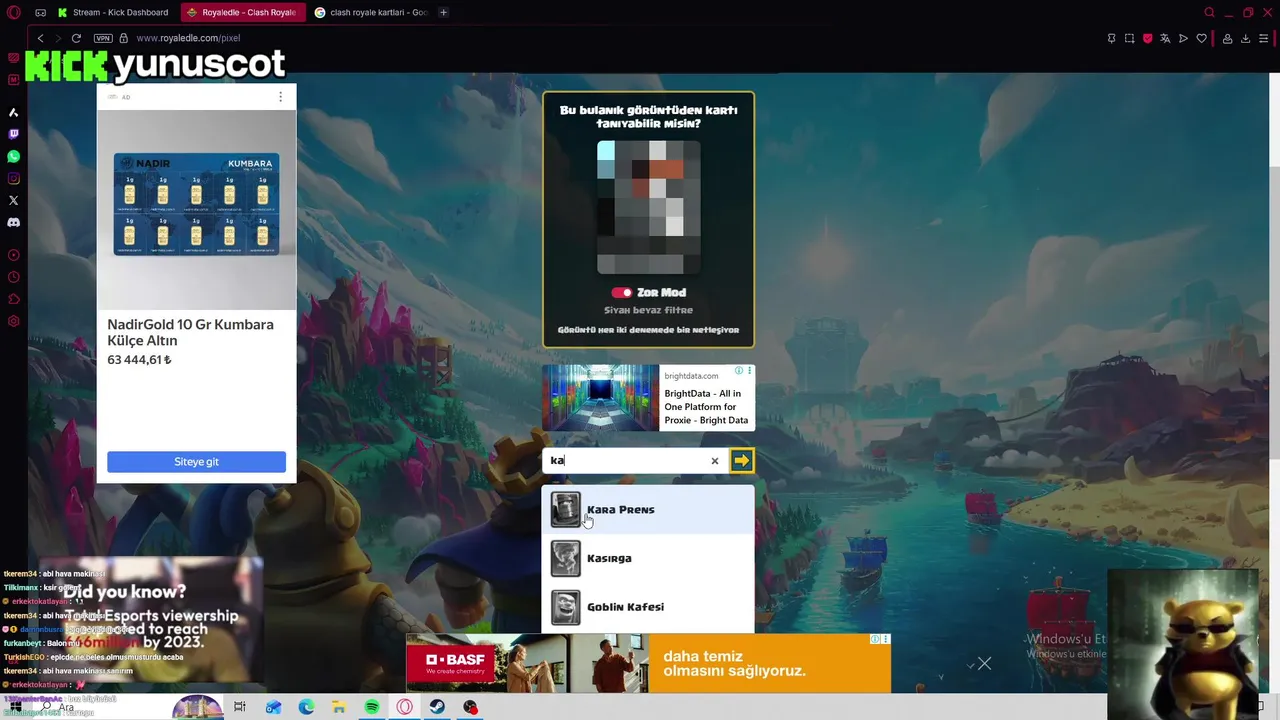Select Kara Prens suggestion
Screen dimensions: 1280x720
[648, 510]
